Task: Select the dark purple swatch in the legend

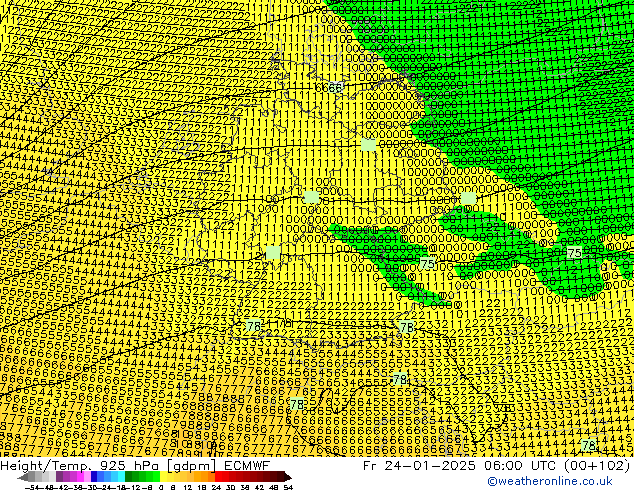Action: [59, 477]
